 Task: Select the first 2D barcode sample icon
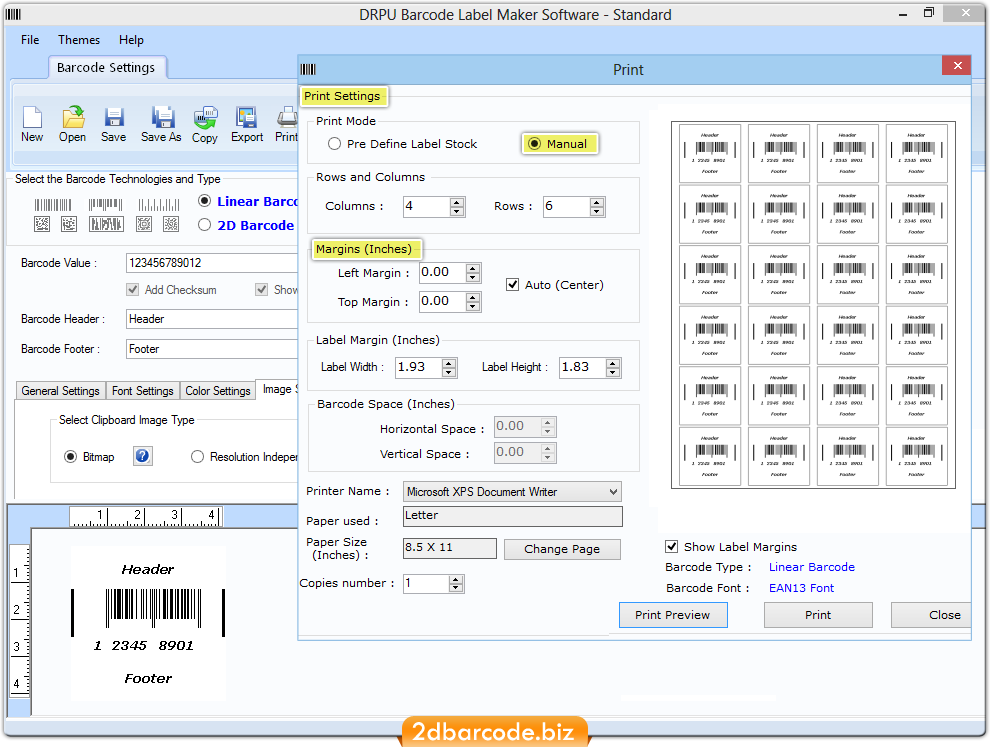42,224
